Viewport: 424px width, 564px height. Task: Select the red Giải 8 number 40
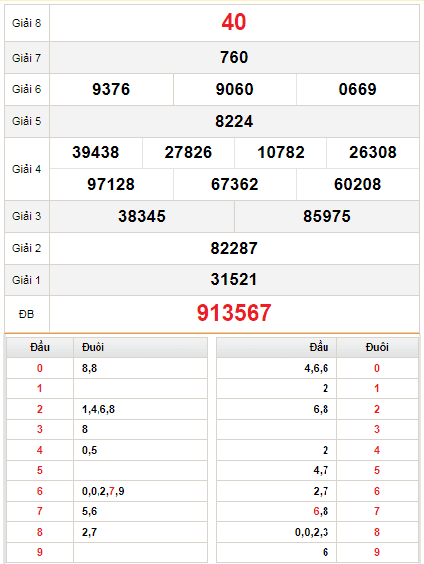click(234, 22)
